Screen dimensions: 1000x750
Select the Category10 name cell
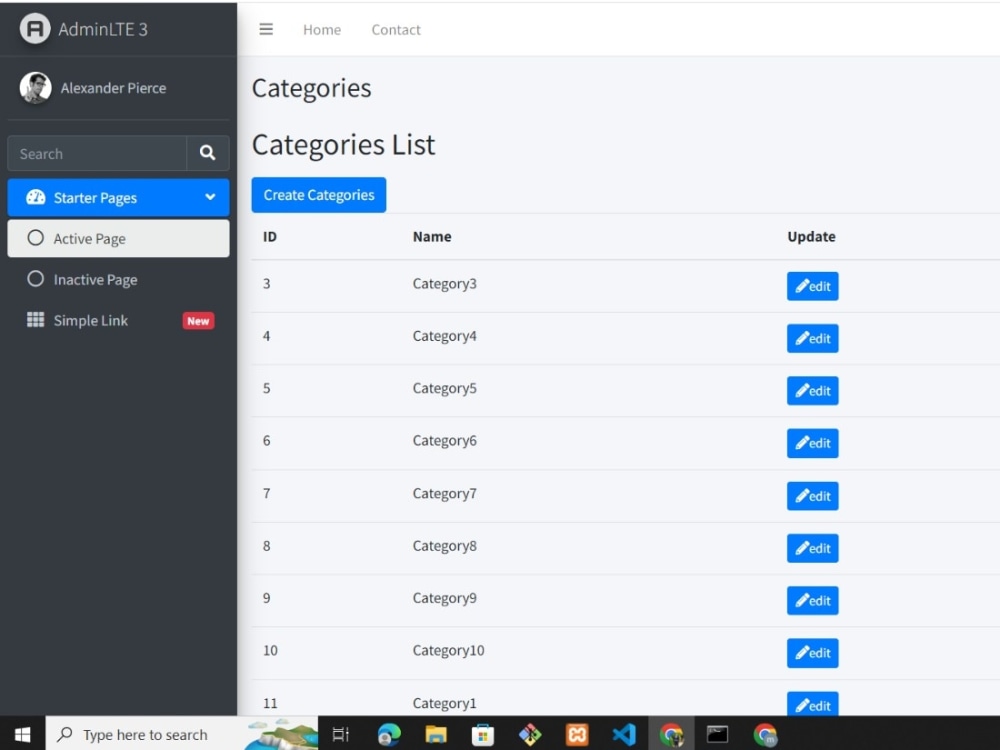tap(448, 651)
